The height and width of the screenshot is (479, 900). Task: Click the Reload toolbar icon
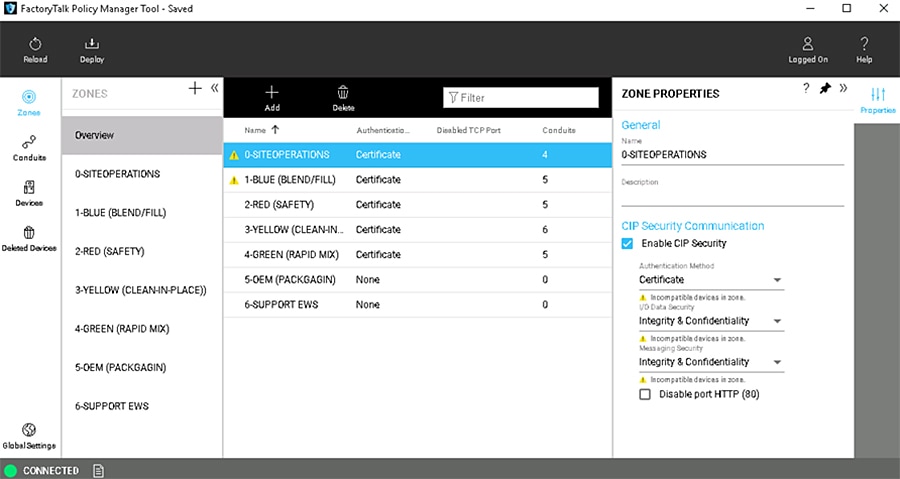coord(35,44)
